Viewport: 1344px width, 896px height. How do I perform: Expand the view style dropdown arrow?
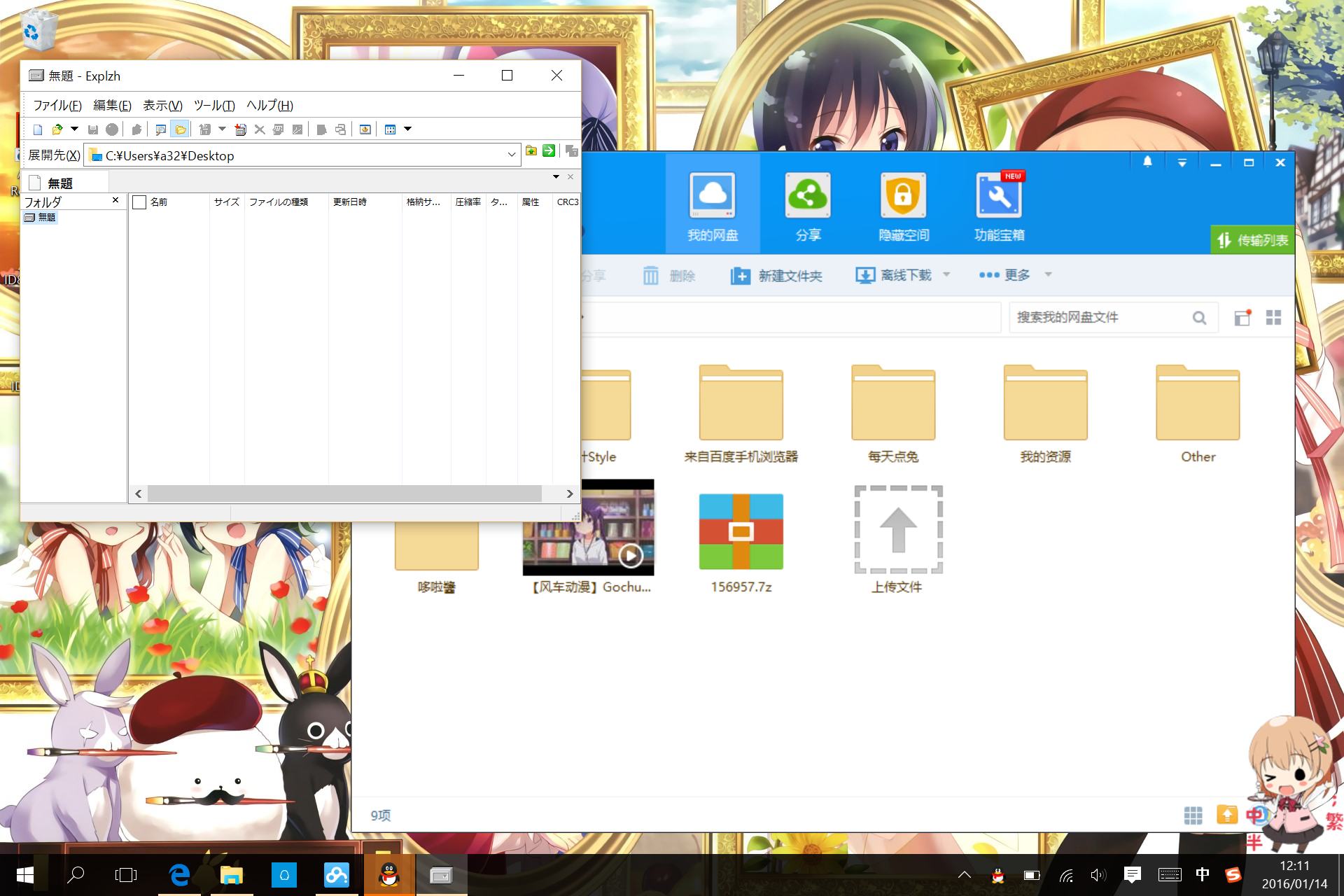tap(407, 129)
